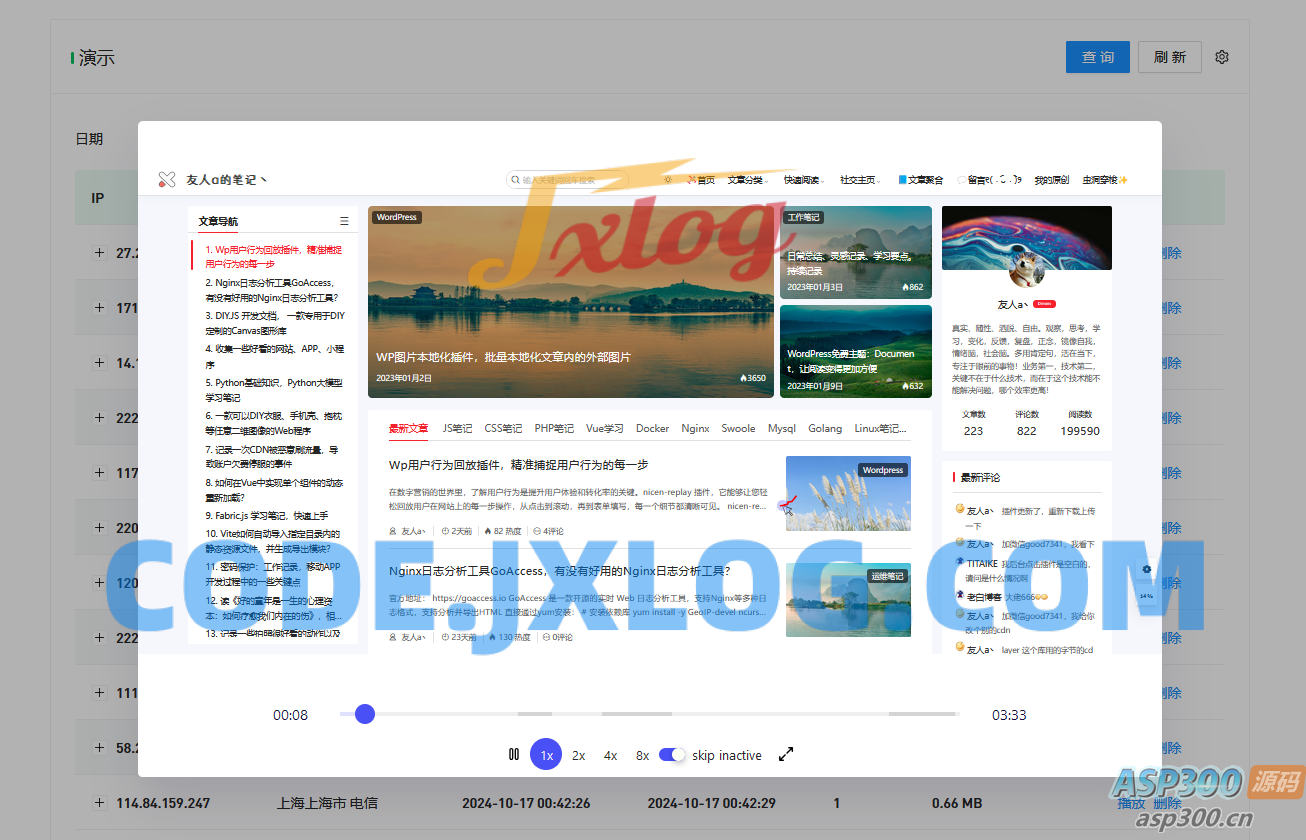The height and width of the screenshot is (840, 1306).
Task: Click the sun theme switch icon
Action: [668, 180]
